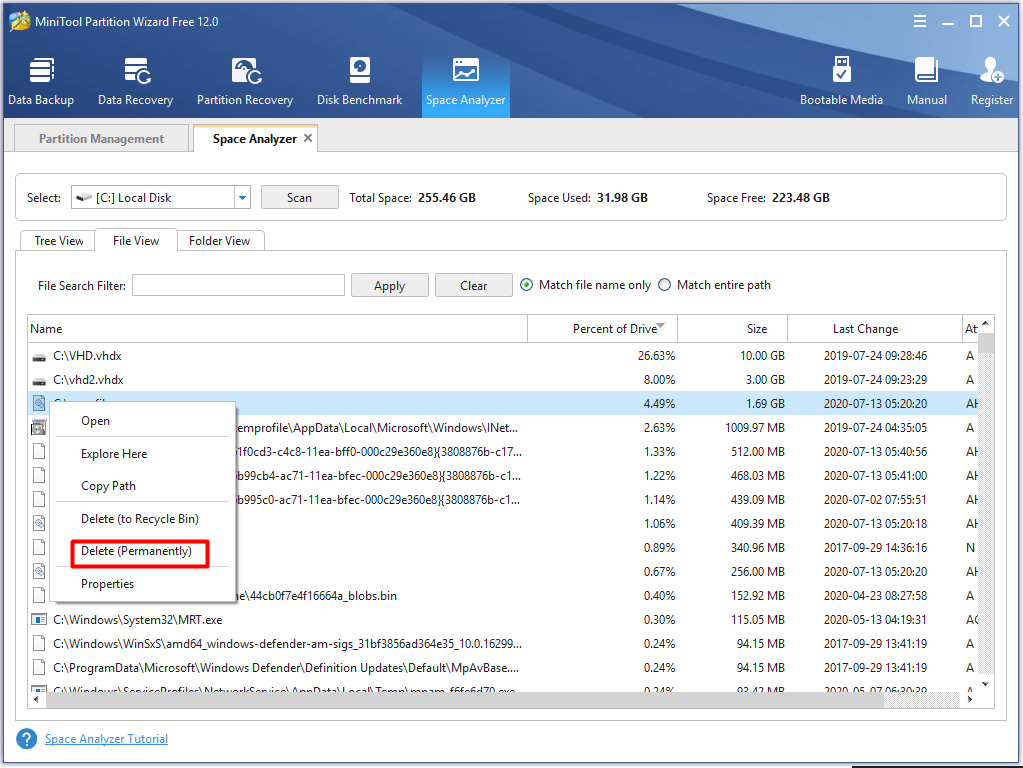Image resolution: width=1023 pixels, height=768 pixels.
Task: Select the Space Analyzer toolbar icon
Action: coord(466,82)
